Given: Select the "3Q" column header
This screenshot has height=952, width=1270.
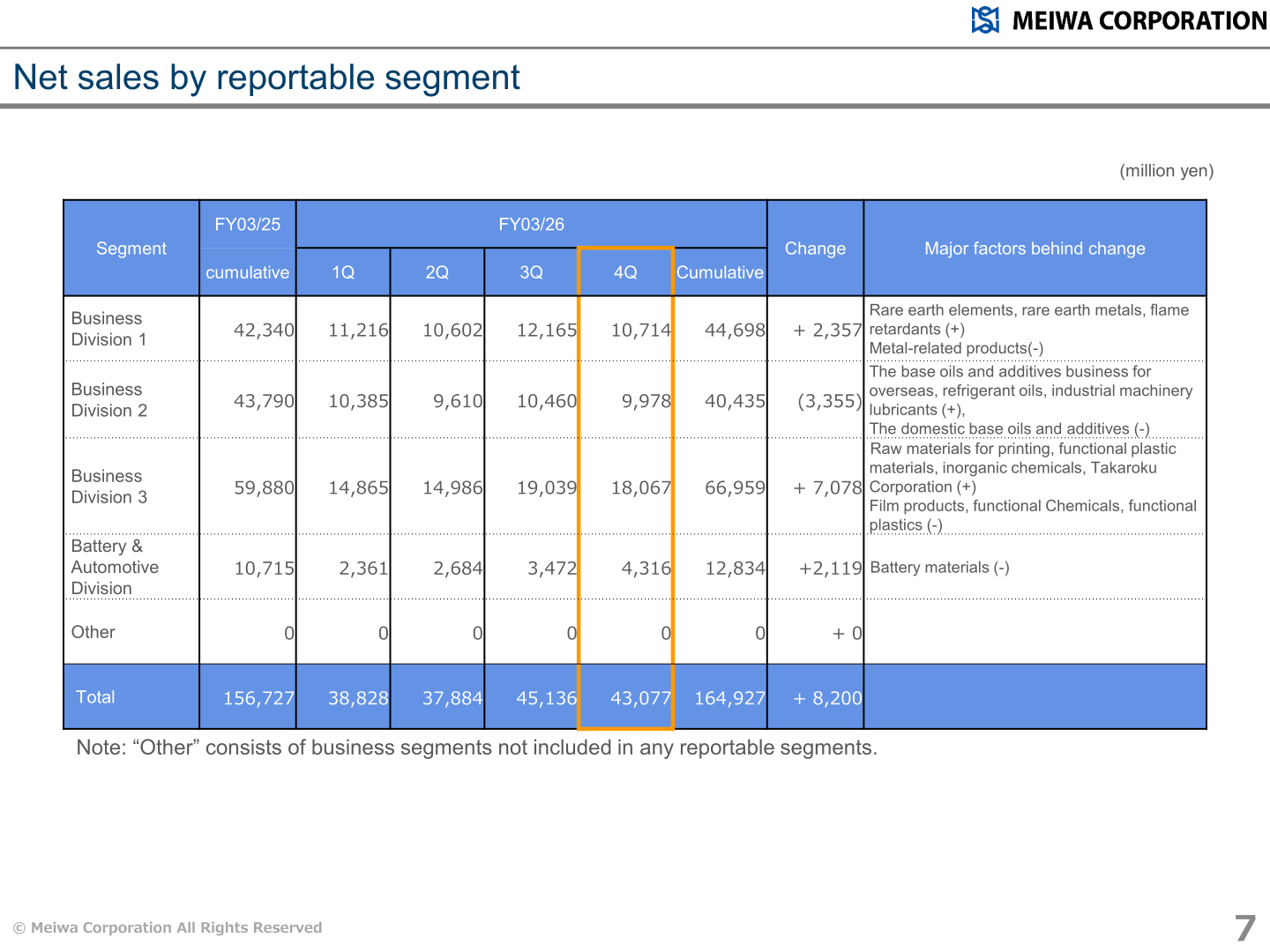Looking at the screenshot, I should 531,272.
